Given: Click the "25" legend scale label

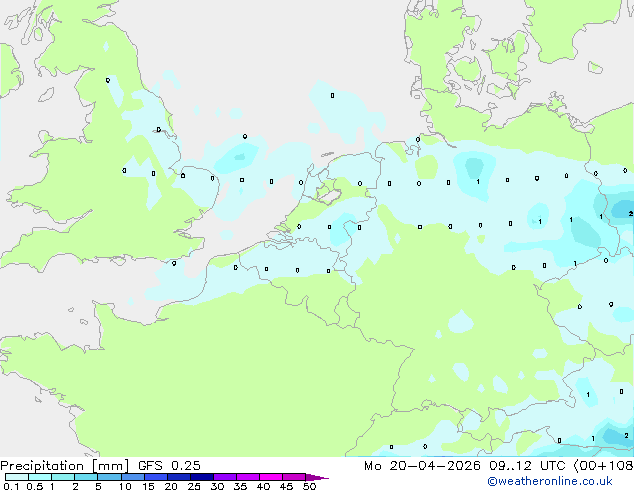Looking at the screenshot, I should click(194, 486).
